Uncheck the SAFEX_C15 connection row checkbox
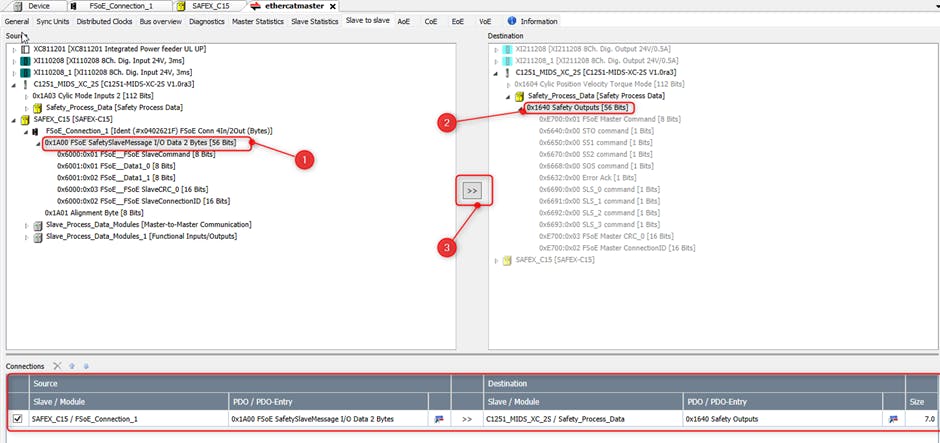This screenshot has width=940, height=443. pos(17,419)
